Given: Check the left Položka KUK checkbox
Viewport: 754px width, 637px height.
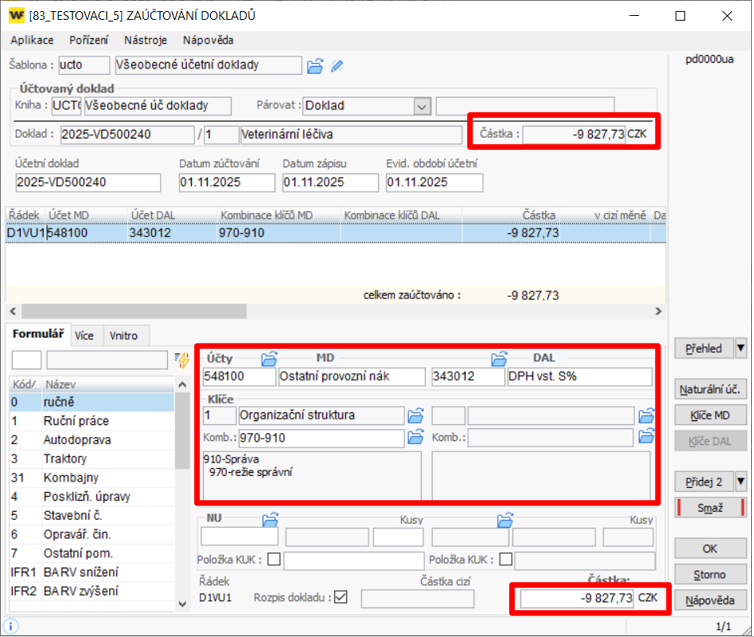Looking at the screenshot, I should pos(273,560).
